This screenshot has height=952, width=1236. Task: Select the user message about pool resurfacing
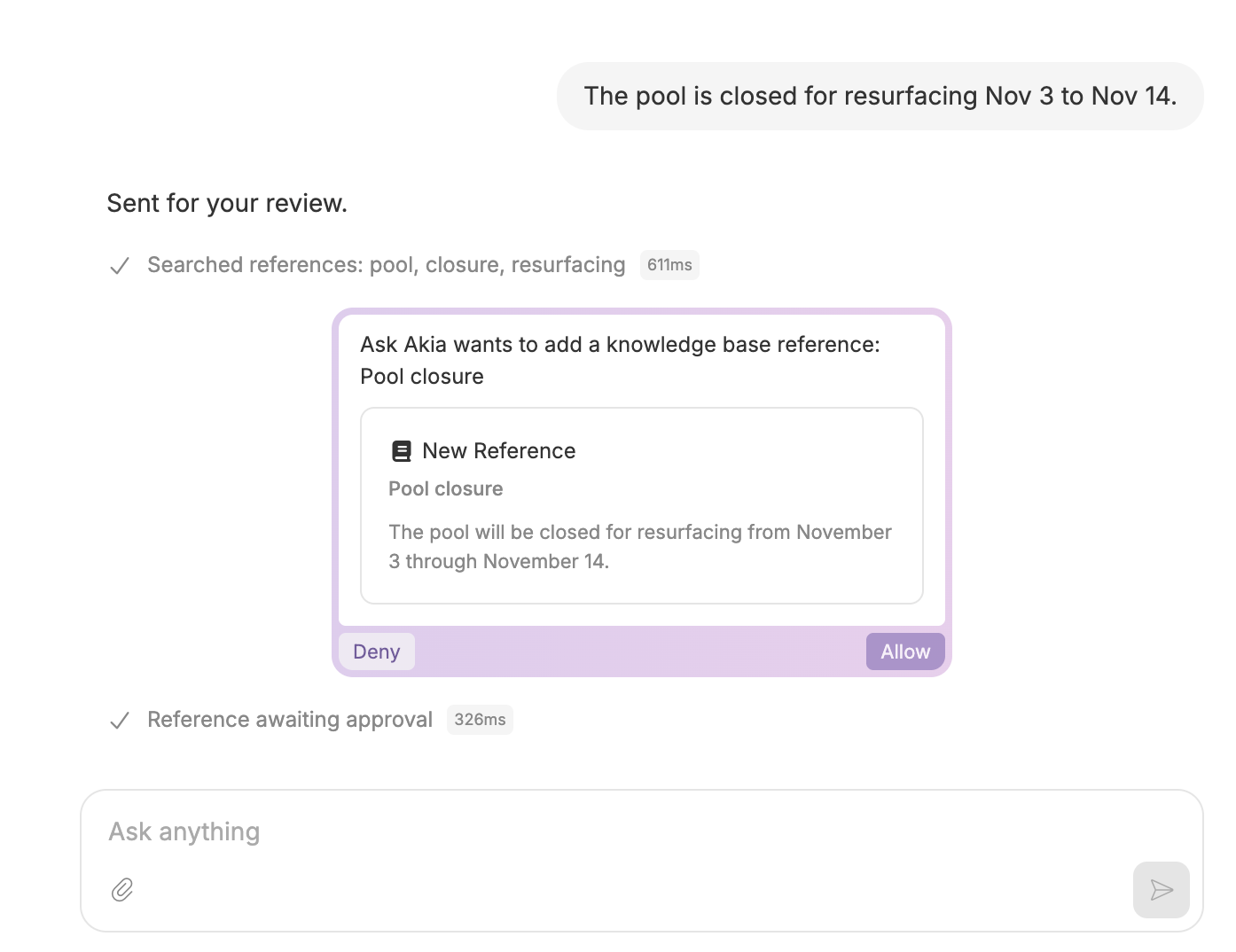[880, 96]
